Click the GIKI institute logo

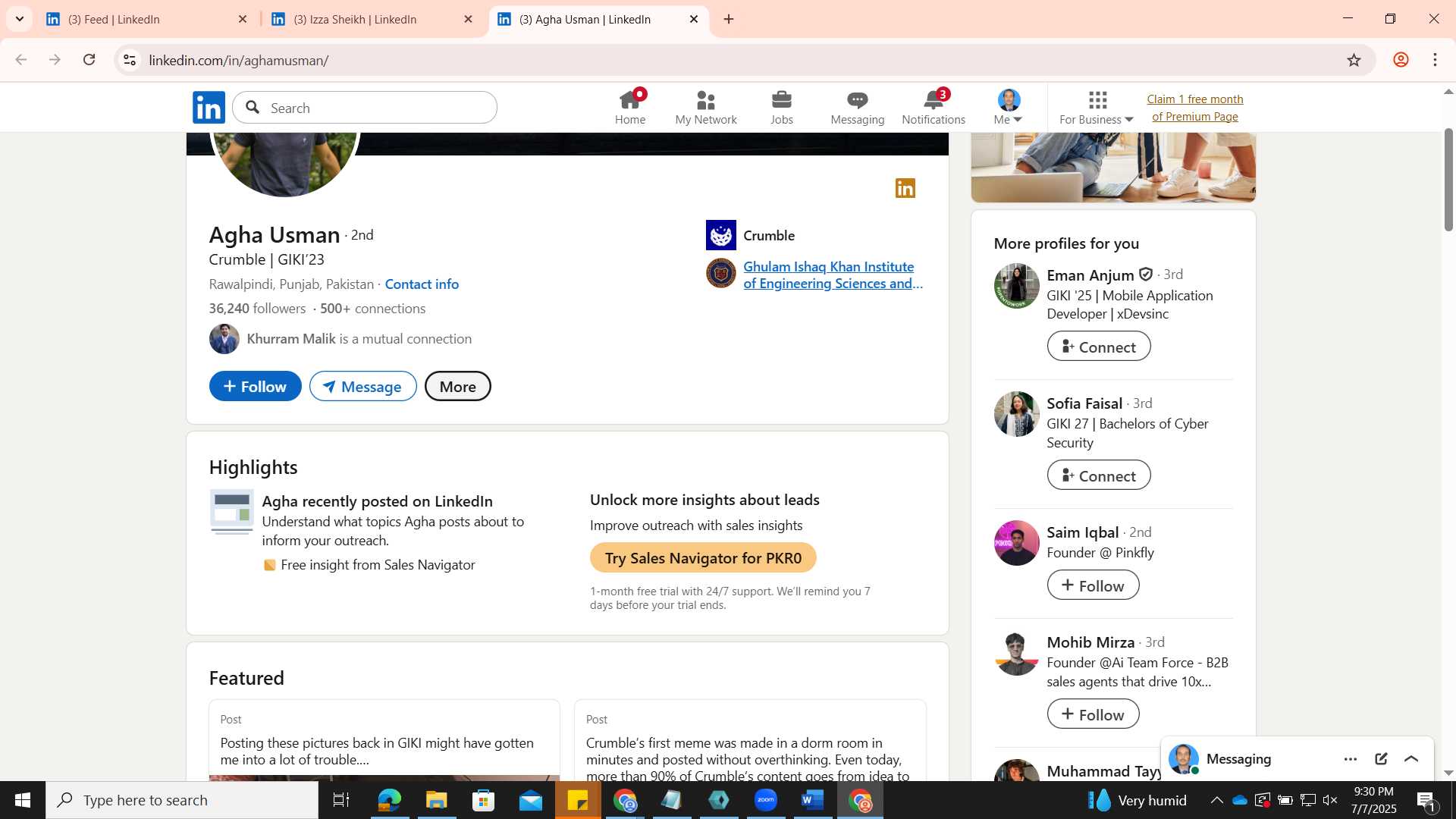721,273
